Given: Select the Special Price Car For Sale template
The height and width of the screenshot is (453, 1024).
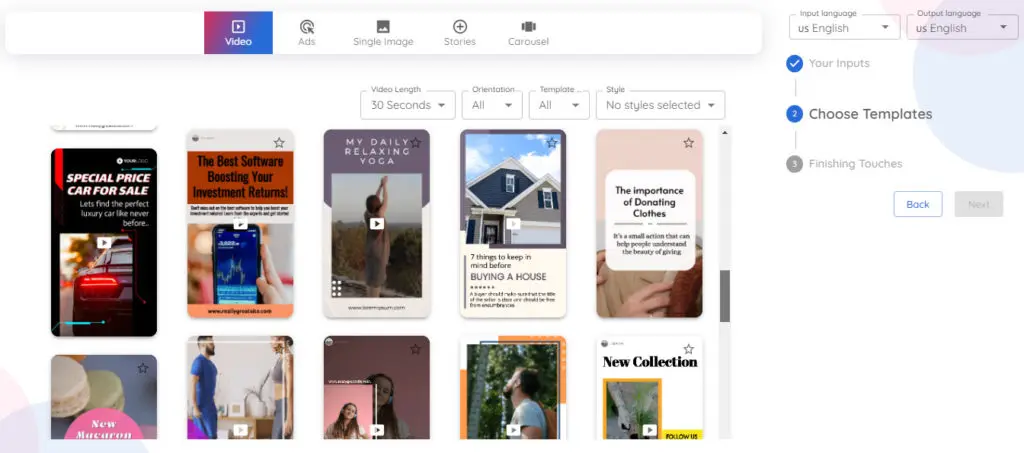Looking at the screenshot, I should click(104, 242).
